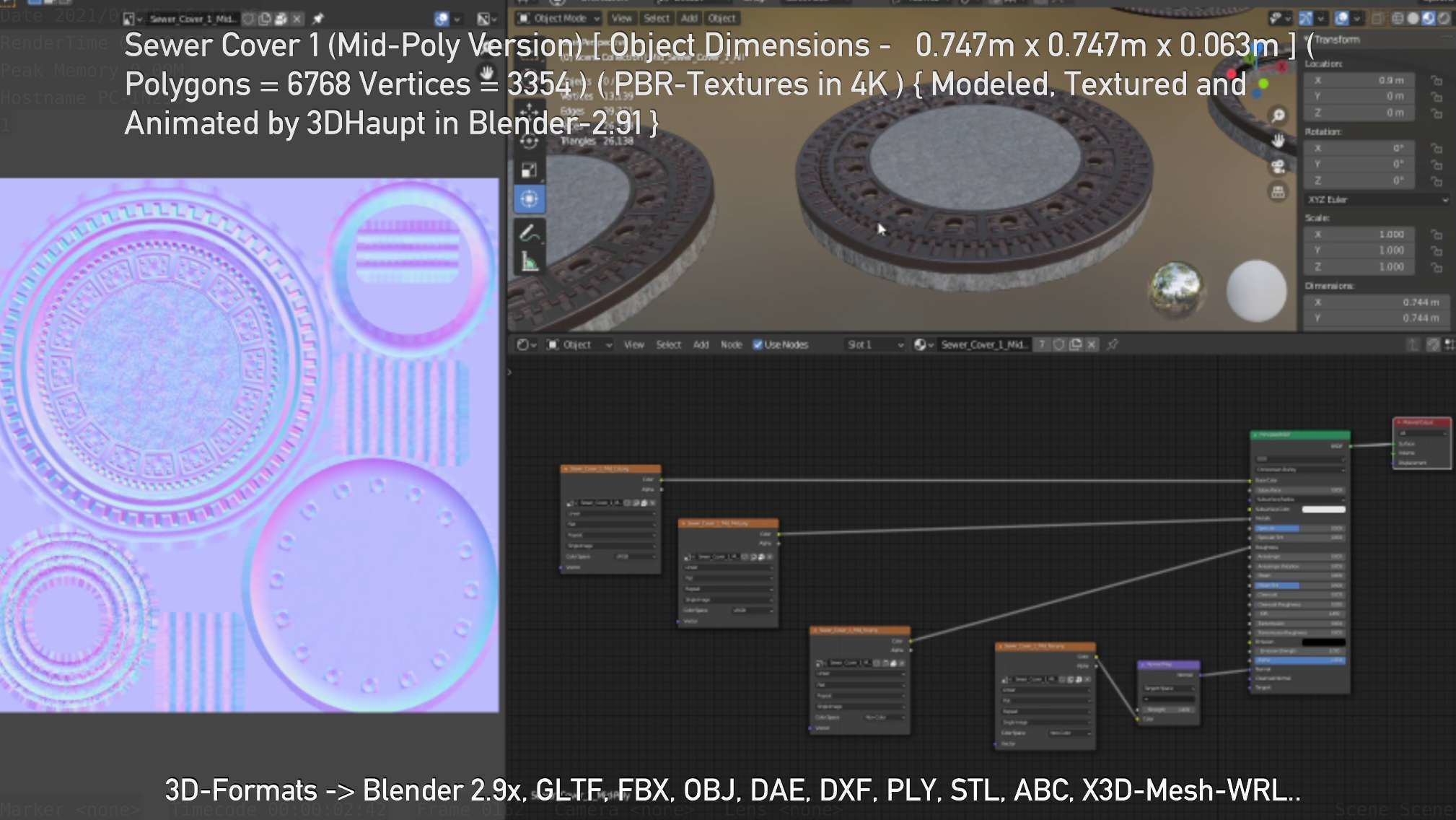Image resolution: width=1456 pixels, height=820 pixels.
Task: Unlink image in image editor with X
Action: pyautogui.click(x=297, y=19)
